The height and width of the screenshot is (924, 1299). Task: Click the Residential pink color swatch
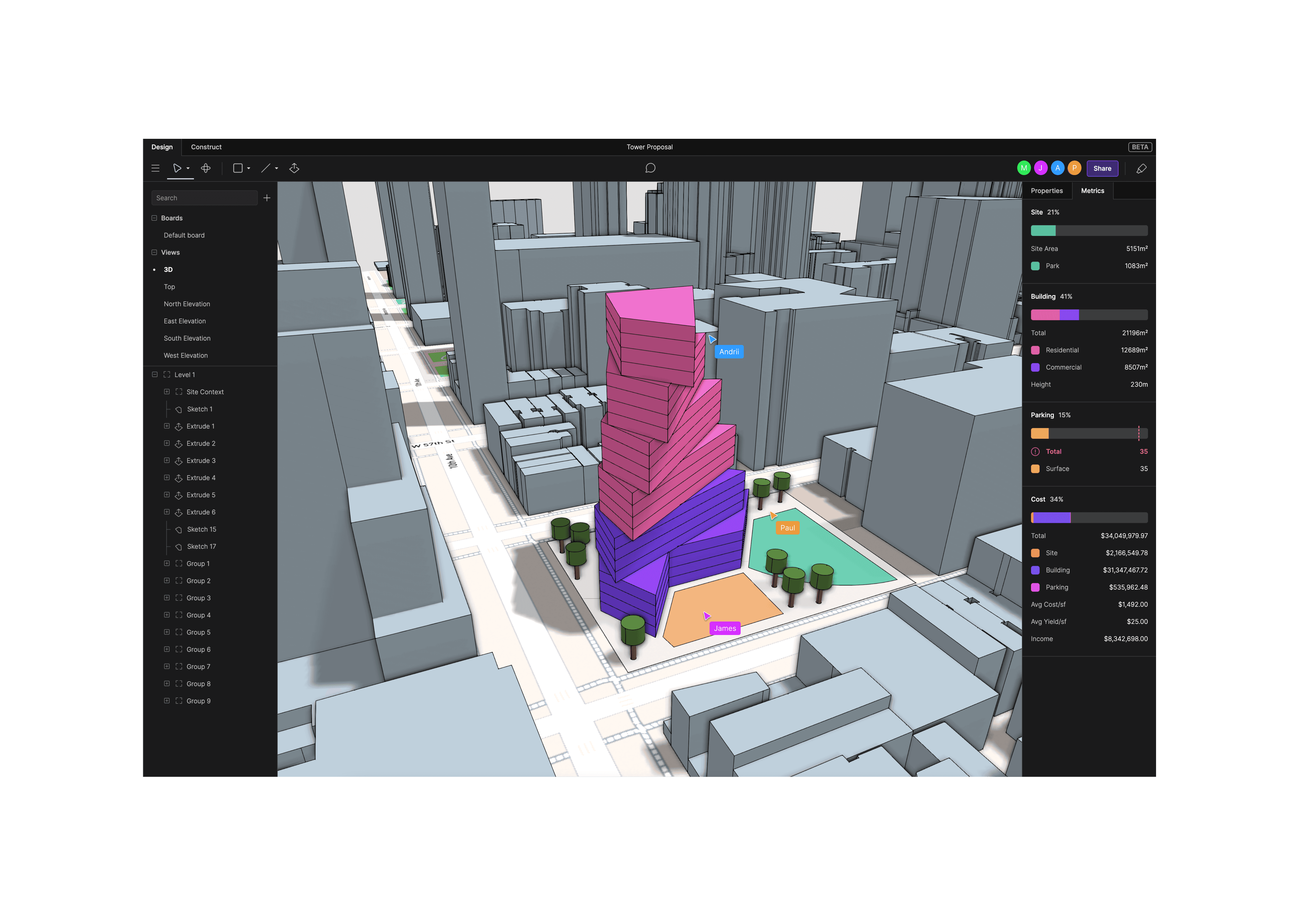coord(1035,350)
